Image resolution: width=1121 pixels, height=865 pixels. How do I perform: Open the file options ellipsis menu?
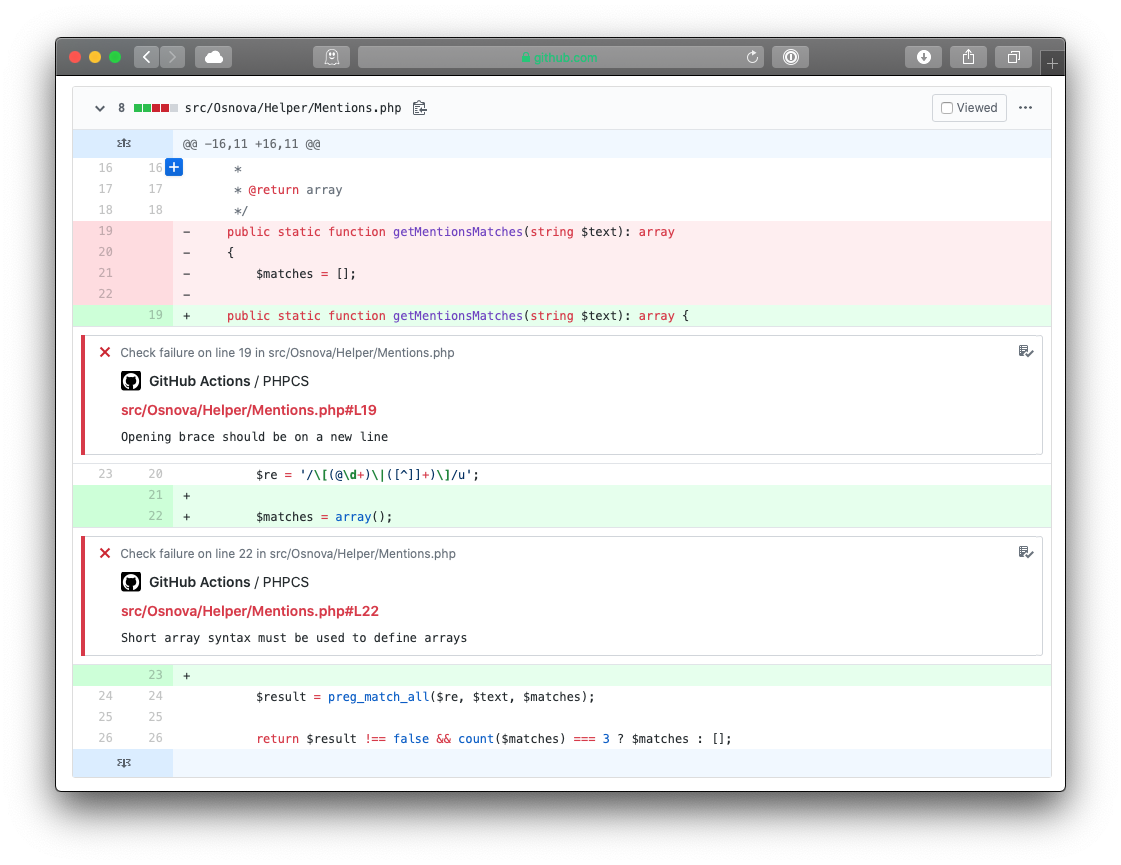pos(1025,108)
